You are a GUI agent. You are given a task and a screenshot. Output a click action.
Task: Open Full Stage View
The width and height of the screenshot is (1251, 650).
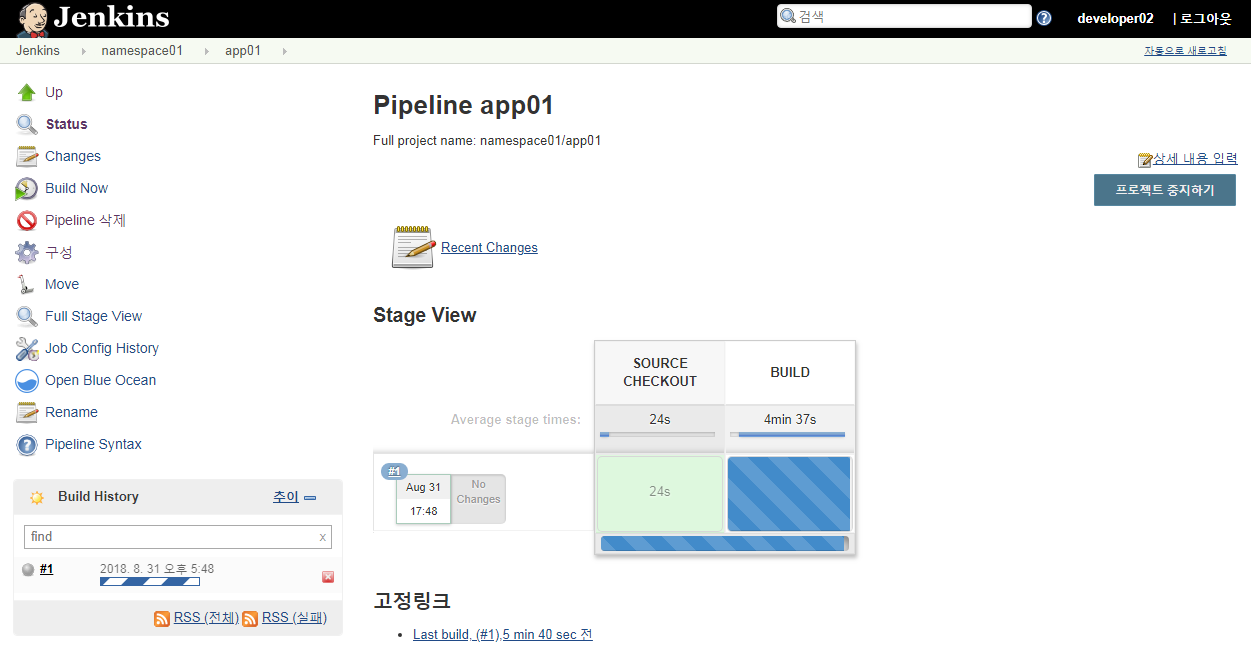(x=93, y=316)
